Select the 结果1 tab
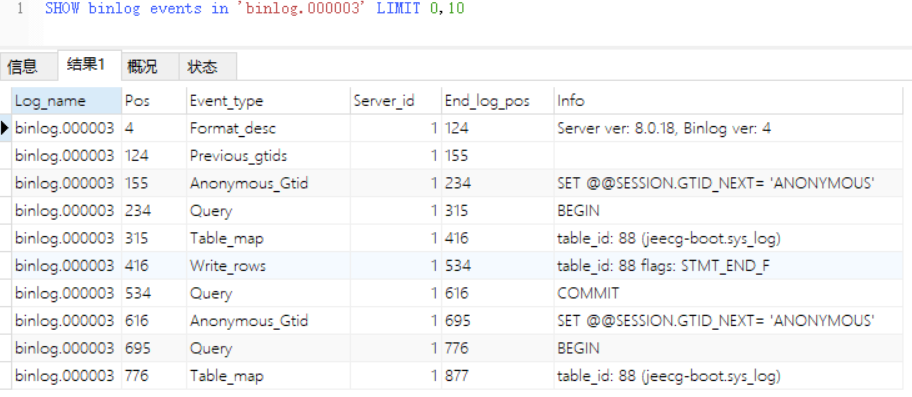912x397 pixels. coord(89,65)
